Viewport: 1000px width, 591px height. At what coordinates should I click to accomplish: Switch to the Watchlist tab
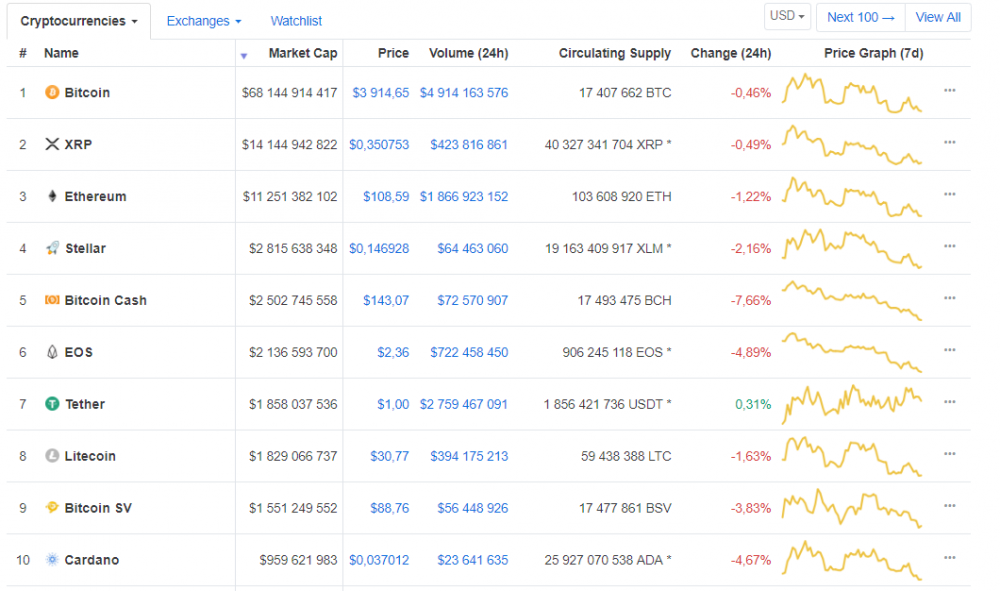(296, 21)
